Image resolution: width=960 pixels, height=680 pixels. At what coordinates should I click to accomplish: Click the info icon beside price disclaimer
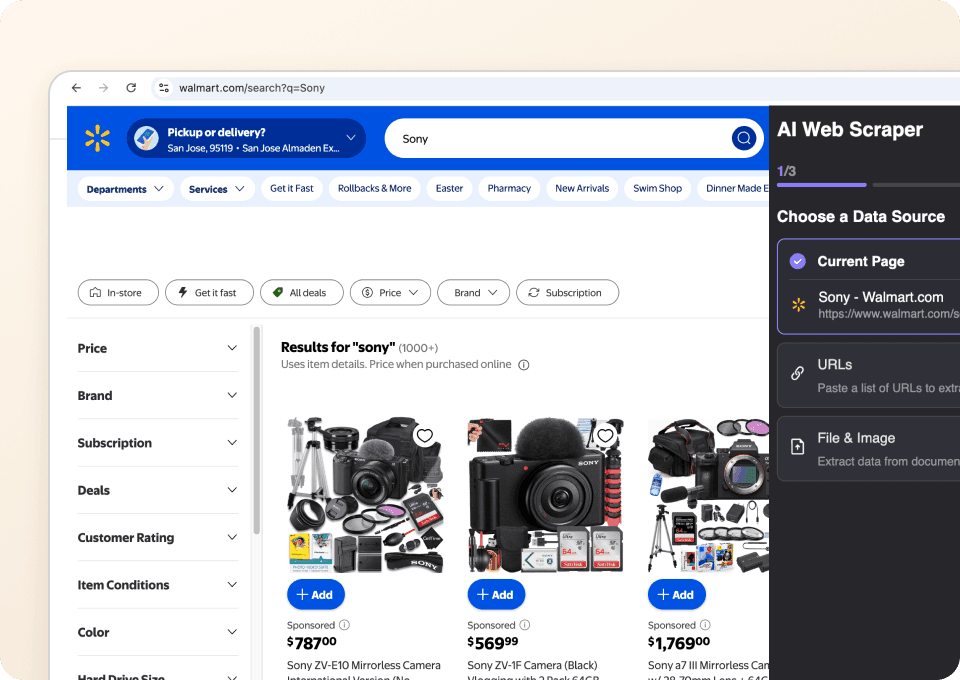pyautogui.click(x=524, y=365)
